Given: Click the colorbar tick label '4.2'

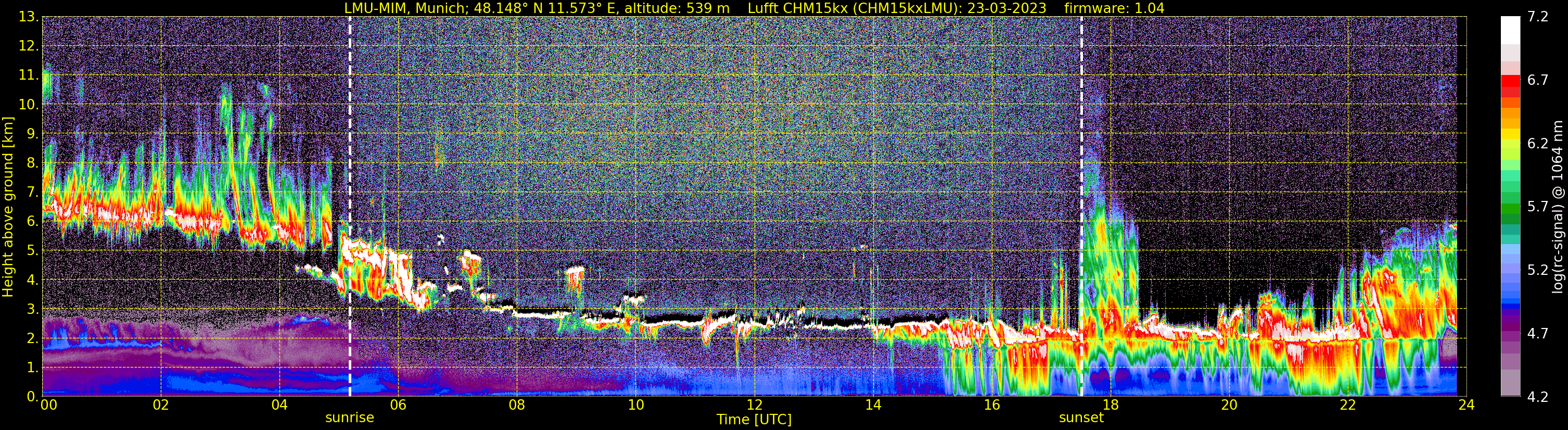Looking at the screenshot, I should coord(1538,397).
